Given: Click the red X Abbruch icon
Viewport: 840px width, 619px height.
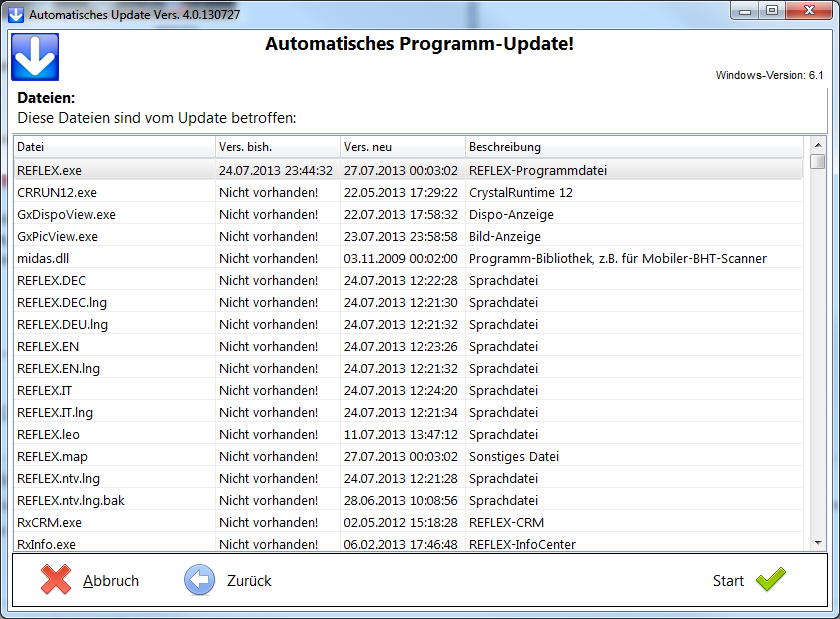Looking at the screenshot, I should point(56,579).
